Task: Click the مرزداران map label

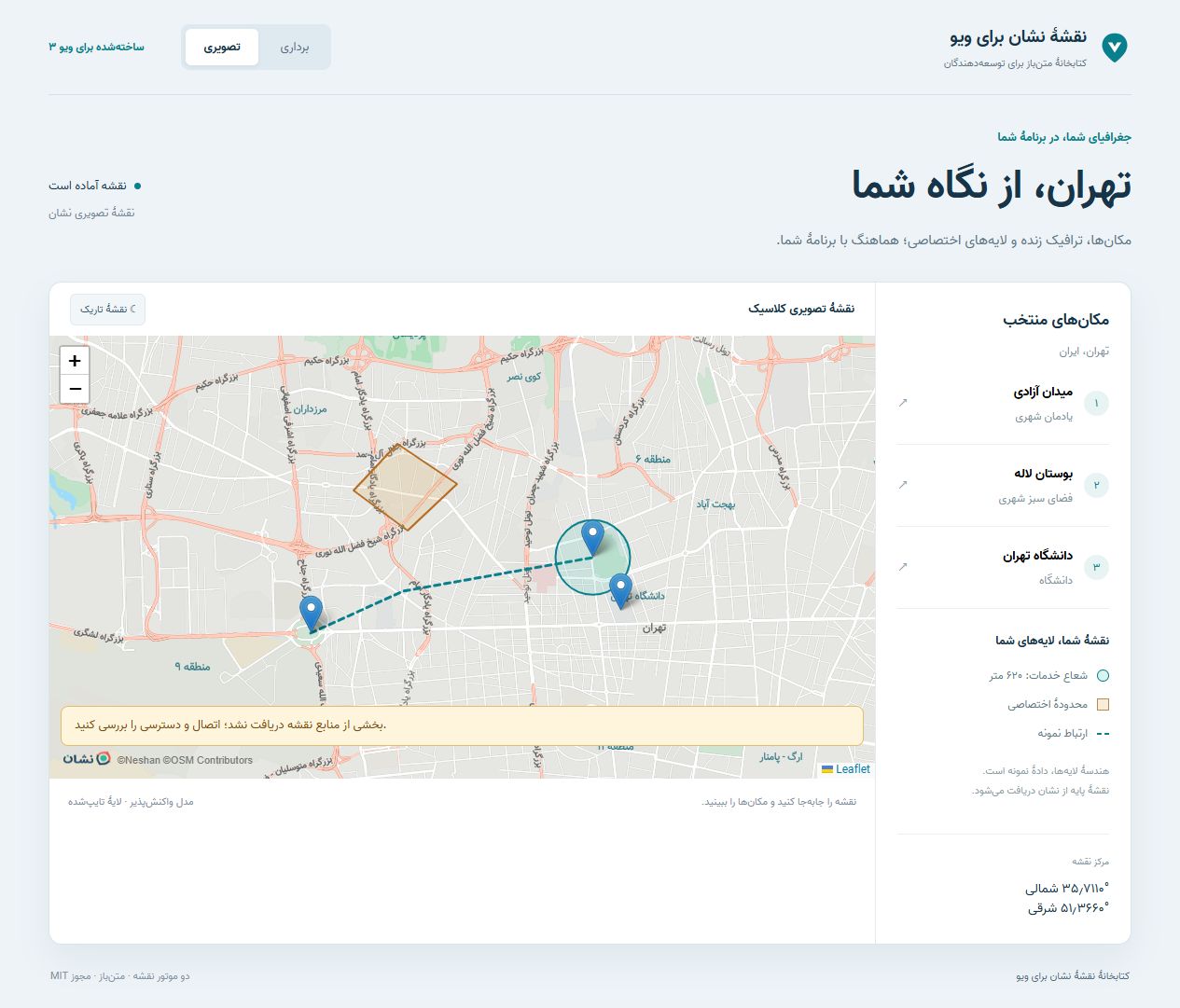Action: click(310, 408)
